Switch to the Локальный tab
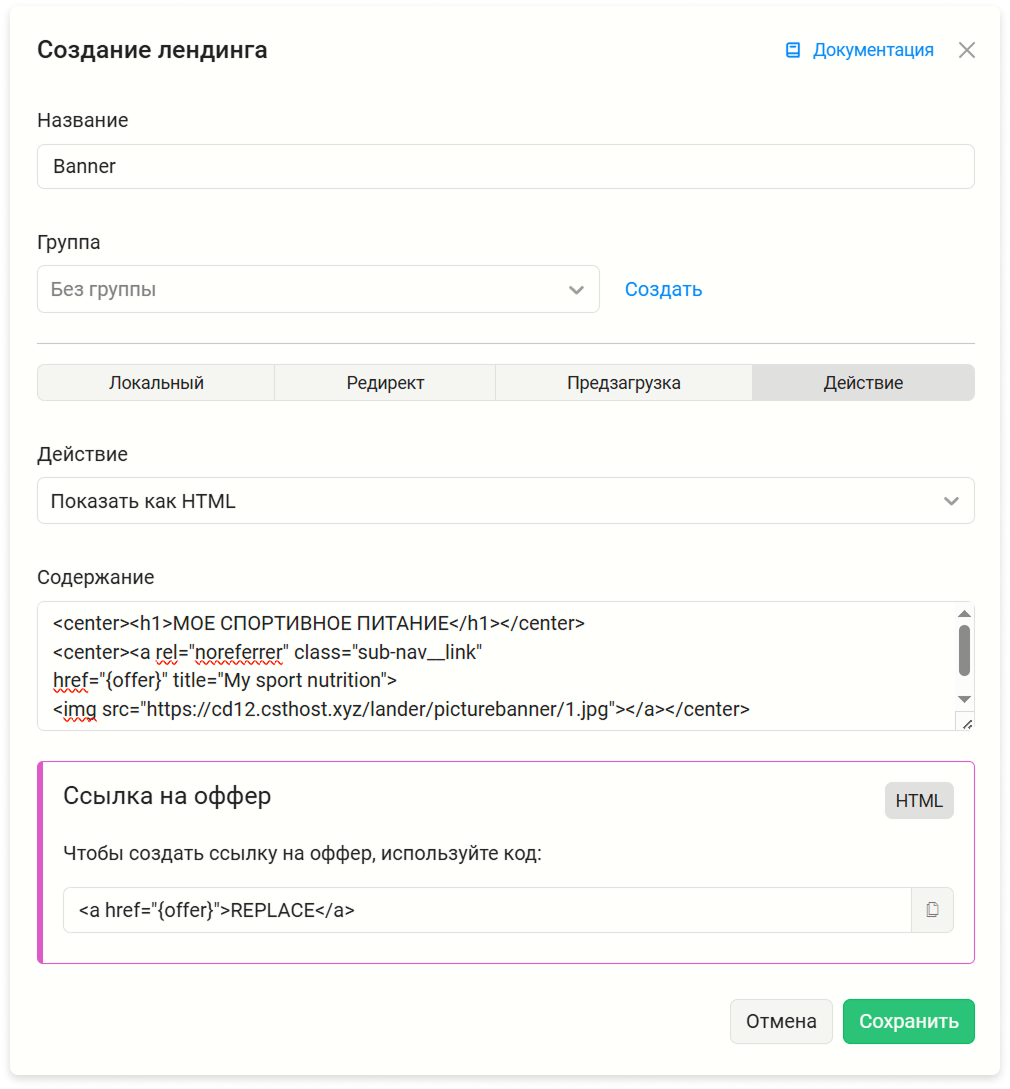1010x1089 pixels. pyautogui.click(x=156, y=383)
